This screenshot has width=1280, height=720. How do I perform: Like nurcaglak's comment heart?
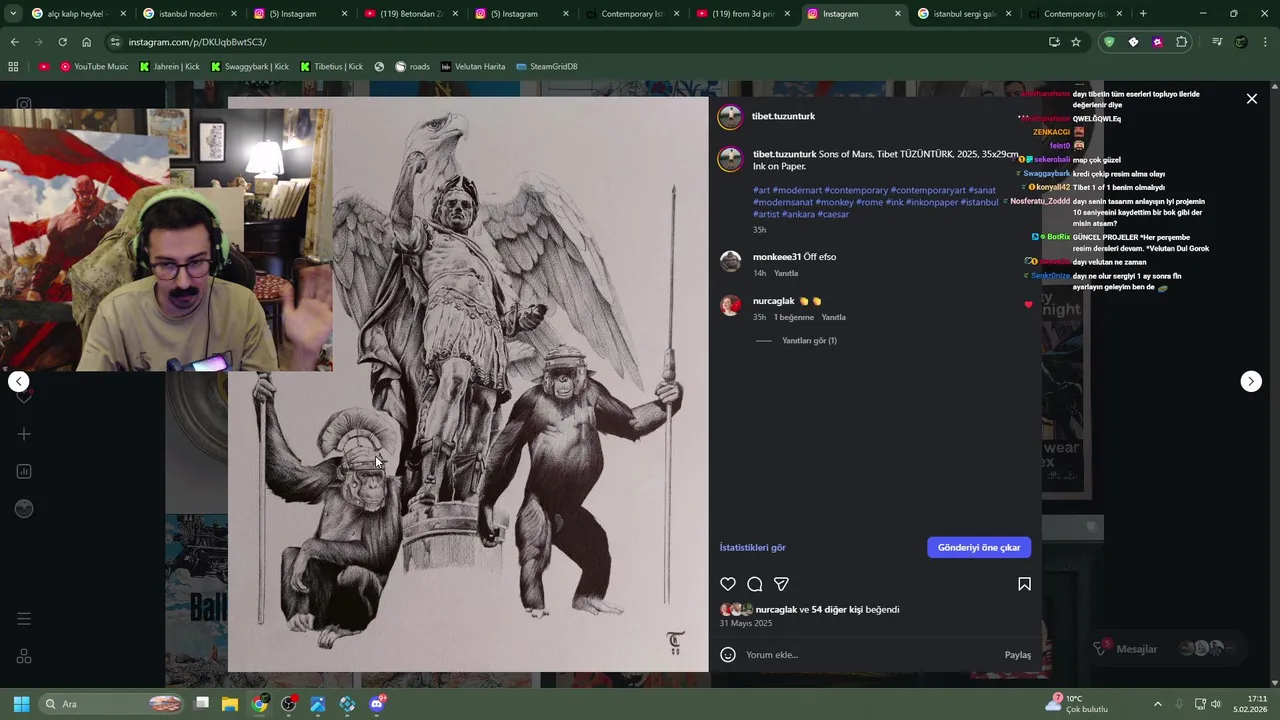[x=1028, y=305]
